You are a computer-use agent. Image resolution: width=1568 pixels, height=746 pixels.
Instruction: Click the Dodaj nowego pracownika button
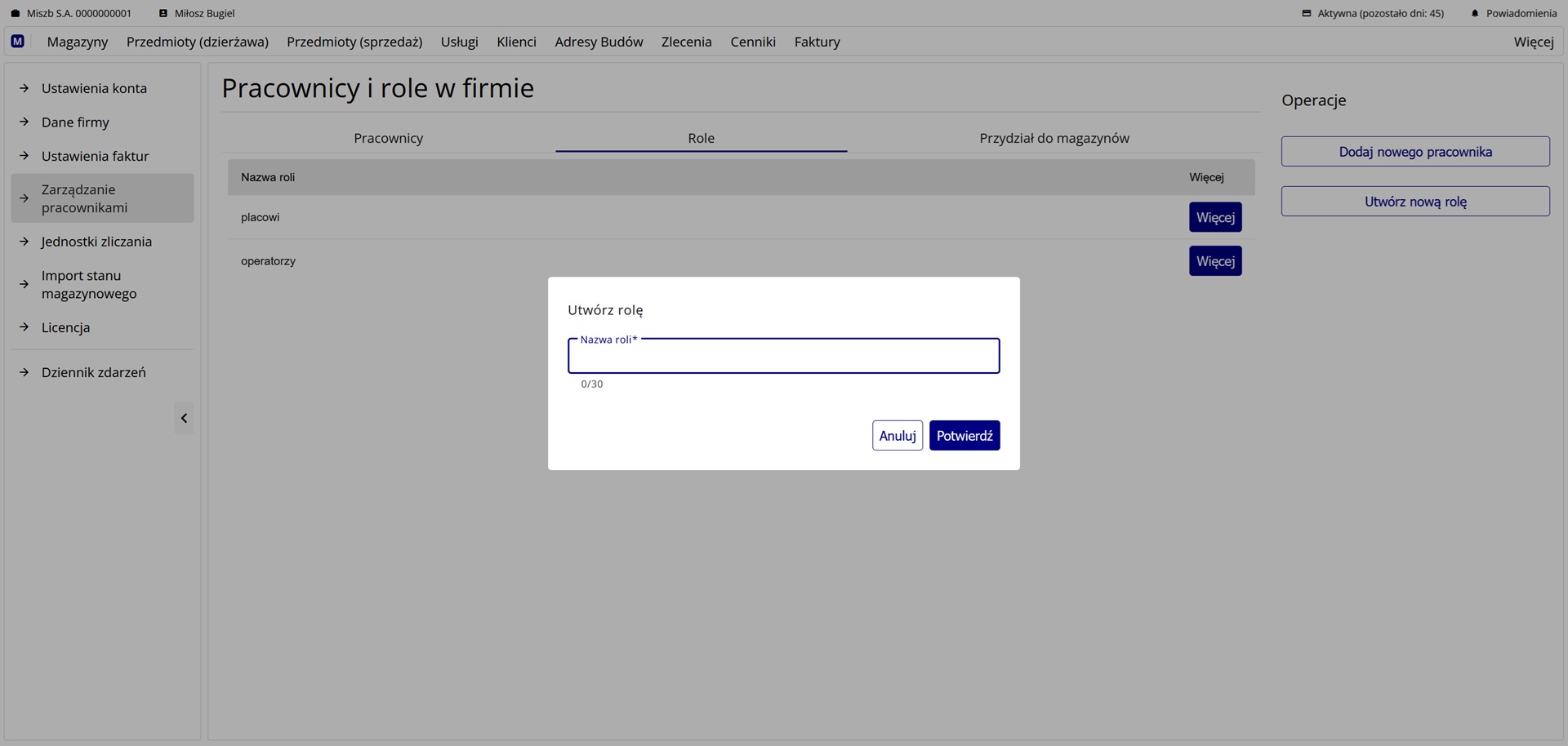click(1414, 152)
